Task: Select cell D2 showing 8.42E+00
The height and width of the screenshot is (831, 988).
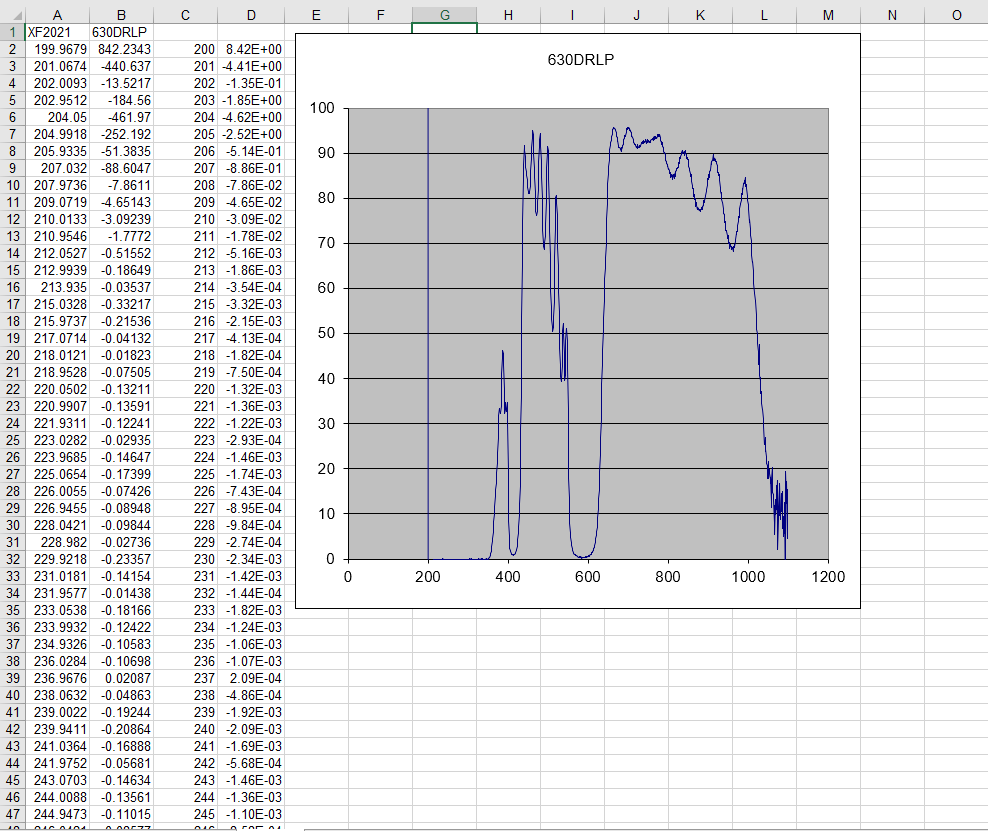Action: click(x=251, y=49)
